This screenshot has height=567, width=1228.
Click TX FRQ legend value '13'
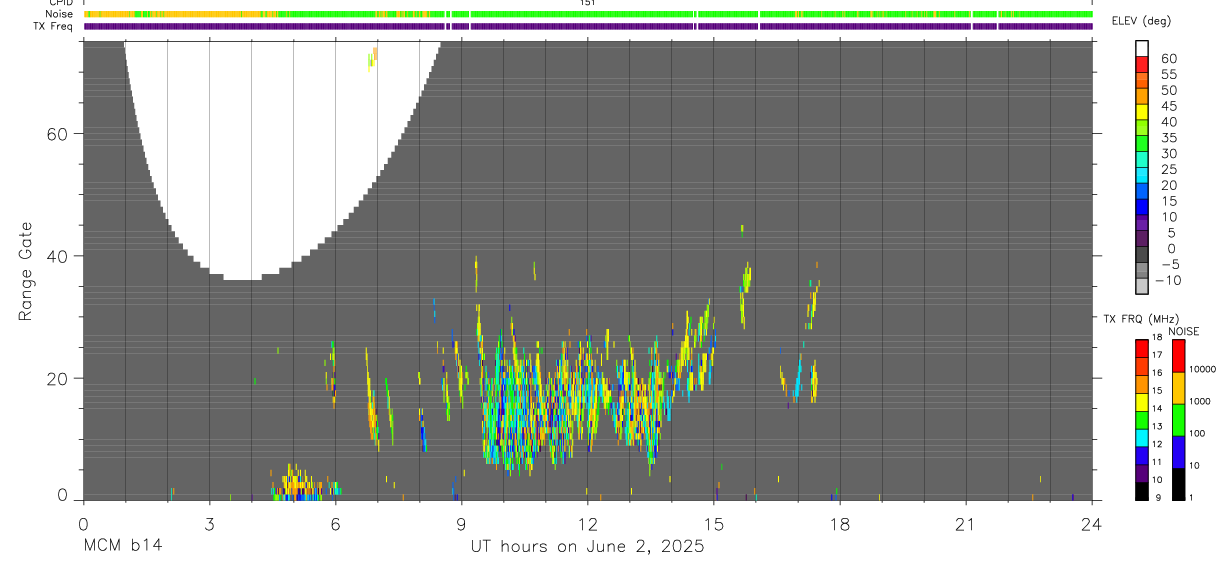(x=1157, y=426)
